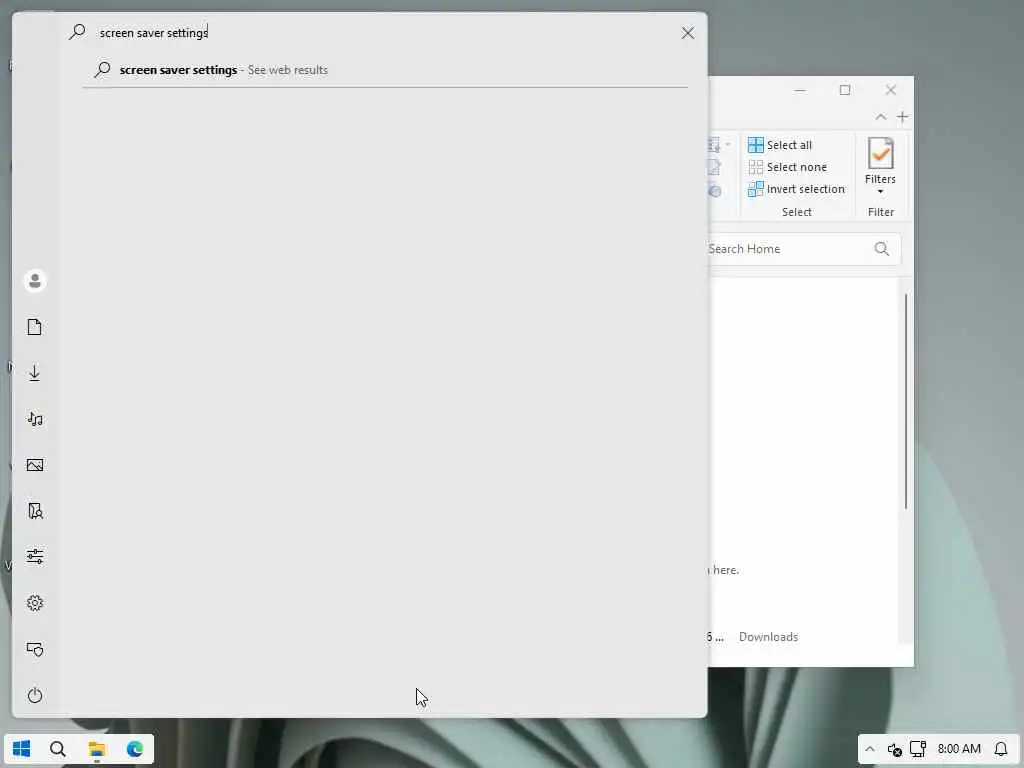Open the notifications bell
The image size is (1024, 768).
[x=1001, y=749]
